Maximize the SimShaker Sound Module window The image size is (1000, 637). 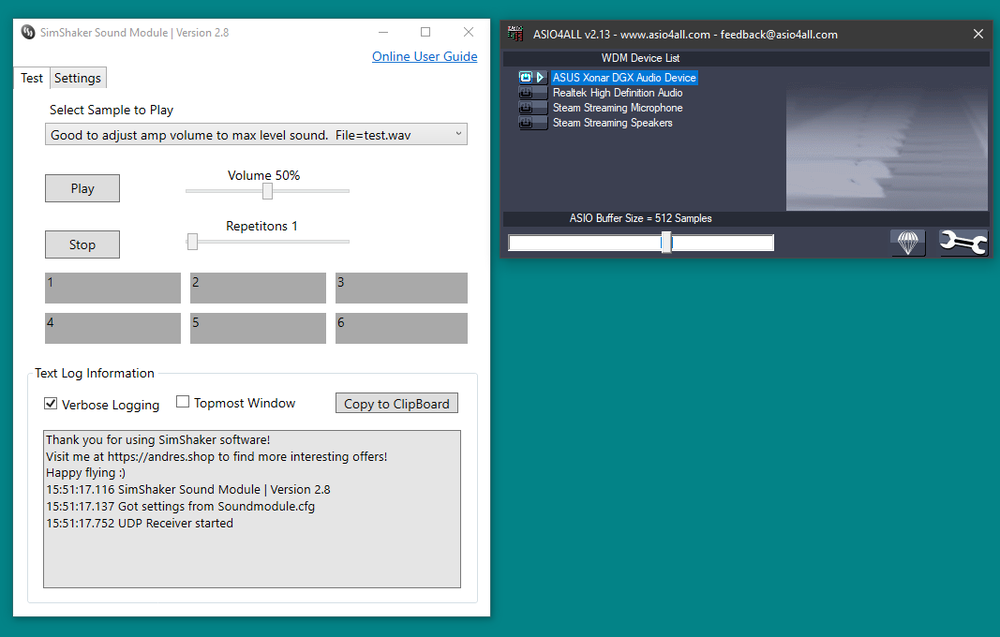coord(425,32)
